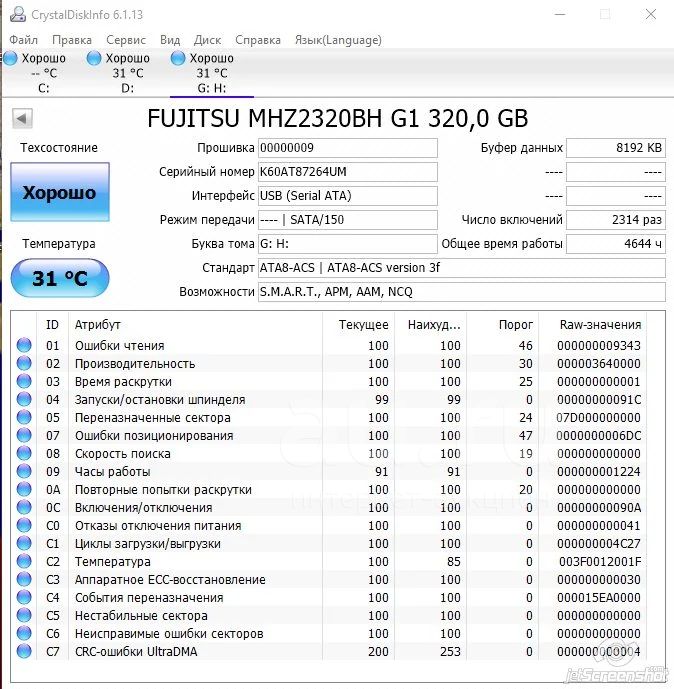Click the serial number field K60AT87264UM

(x=348, y=171)
